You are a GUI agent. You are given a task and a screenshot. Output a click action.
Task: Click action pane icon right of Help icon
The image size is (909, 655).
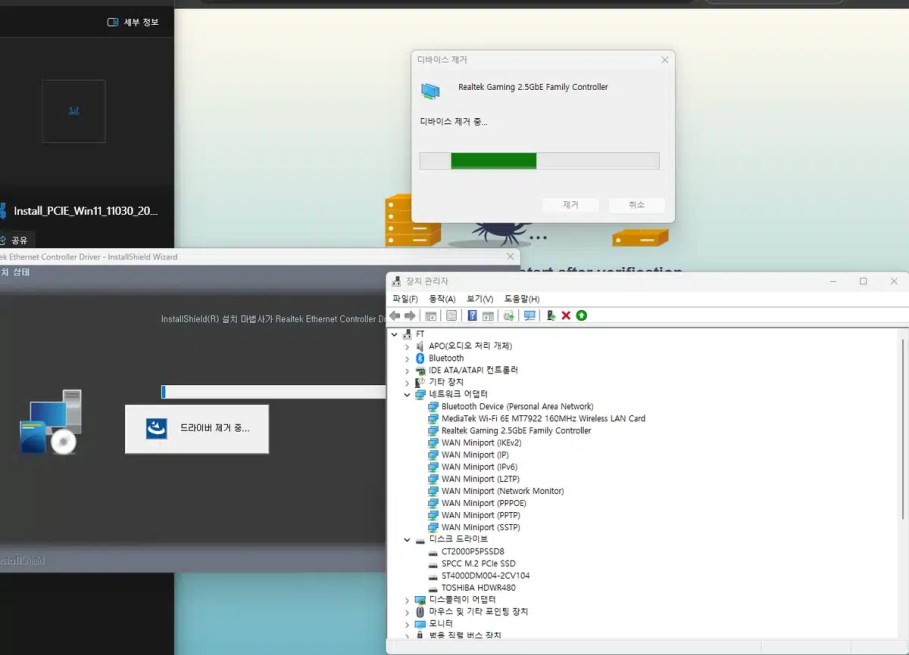[x=488, y=315]
